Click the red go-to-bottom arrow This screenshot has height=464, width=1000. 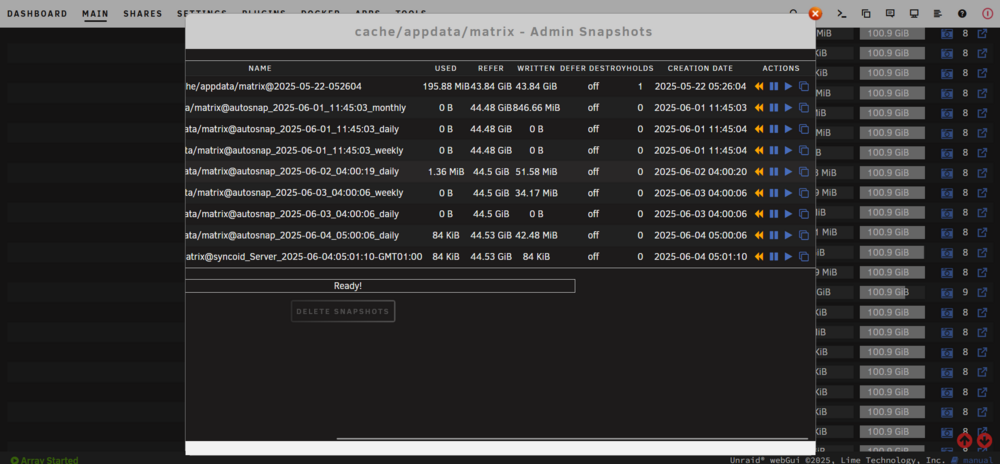pyautogui.click(x=985, y=440)
